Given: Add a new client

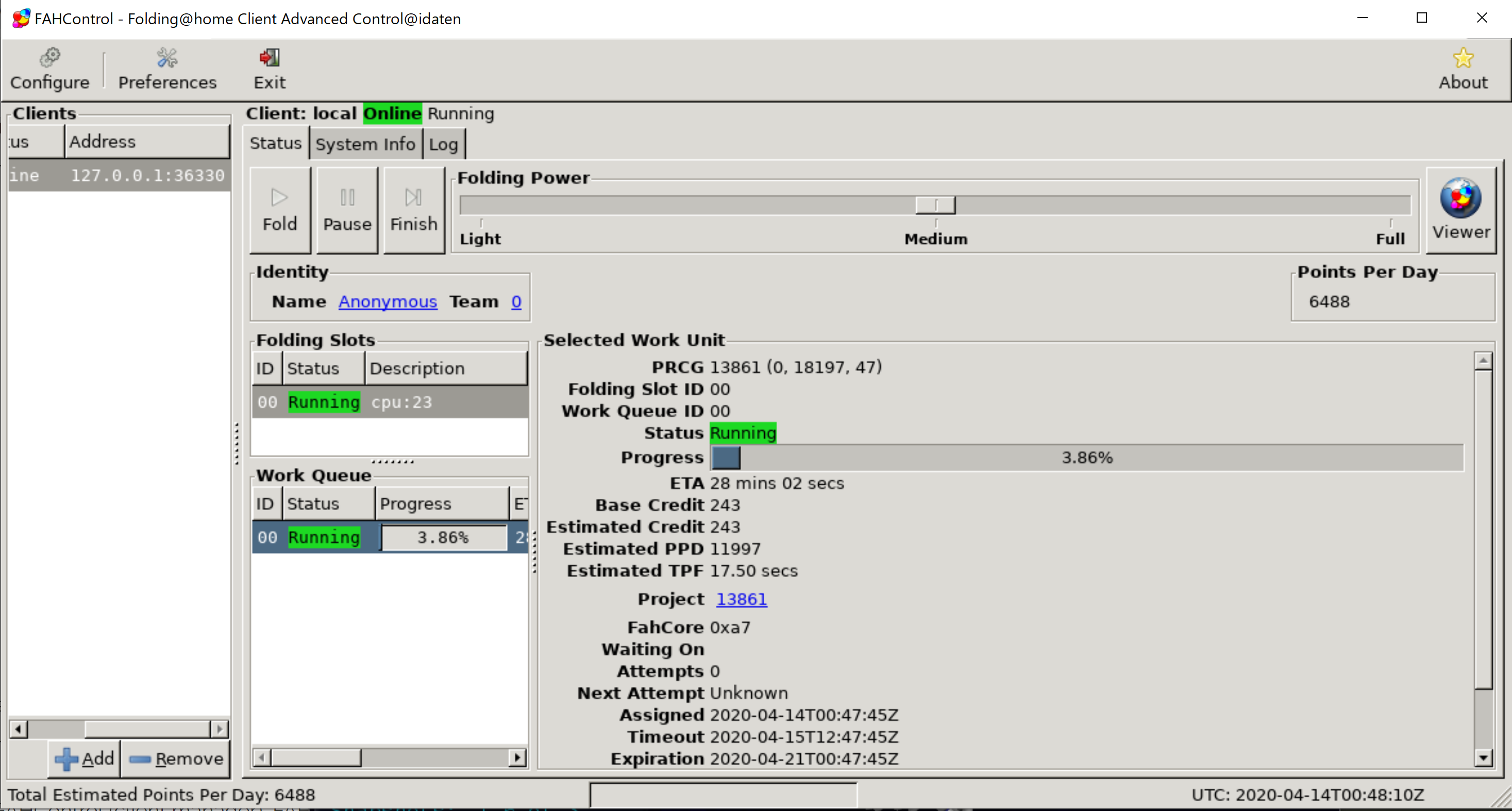Looking at the screenshot, I should [85, 758].
